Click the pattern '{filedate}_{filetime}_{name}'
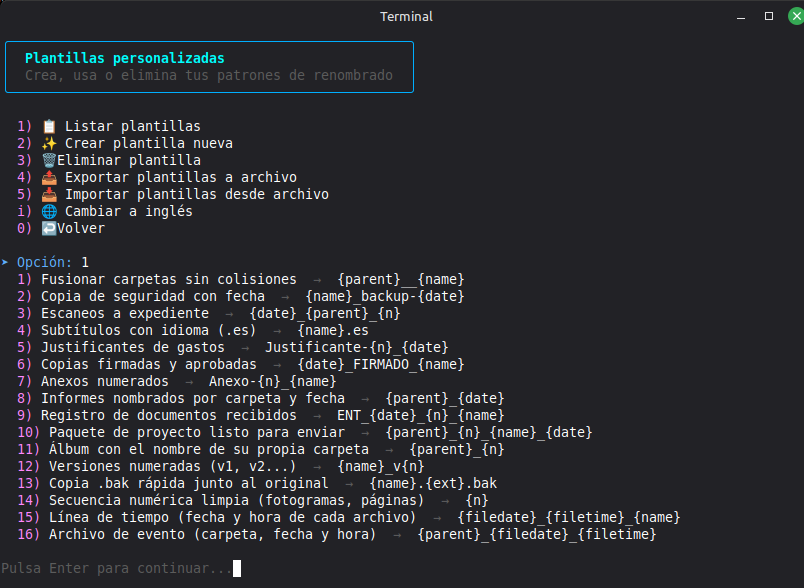804x588 pixels. coord(569,517)
